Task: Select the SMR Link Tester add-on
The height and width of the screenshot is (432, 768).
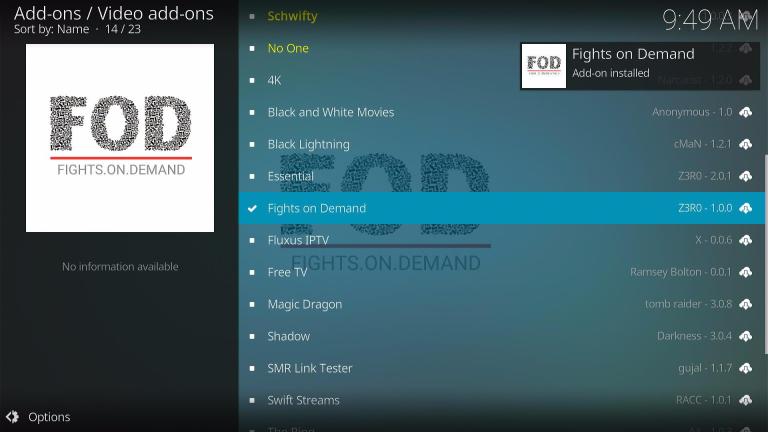Action: [502, 368]
